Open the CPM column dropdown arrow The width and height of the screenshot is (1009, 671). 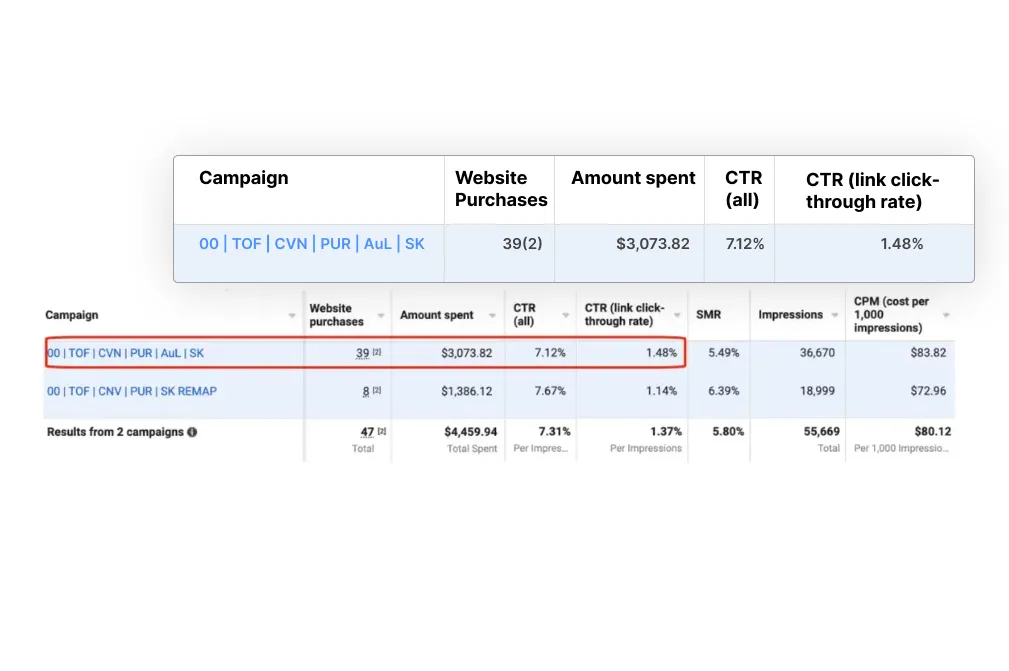pyautogui.click(x=946, y=316)
